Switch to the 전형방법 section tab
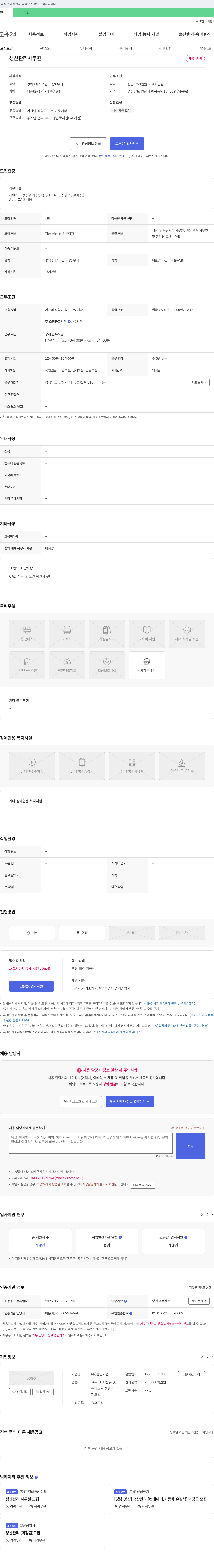 [x=165, y=48]
